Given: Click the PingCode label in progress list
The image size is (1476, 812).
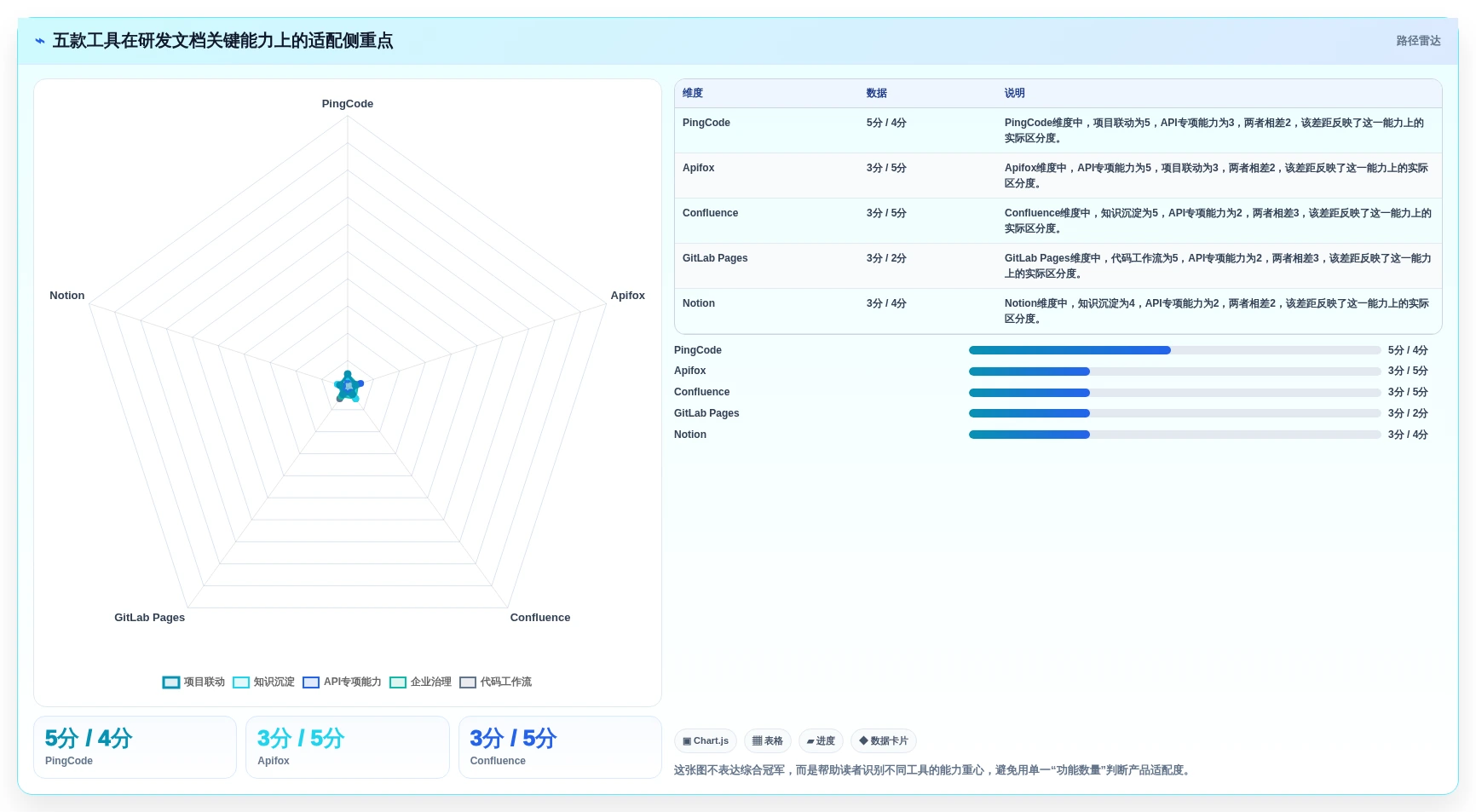Looking at the screenshot, I should pyautogui.click(x=698, y=350).
